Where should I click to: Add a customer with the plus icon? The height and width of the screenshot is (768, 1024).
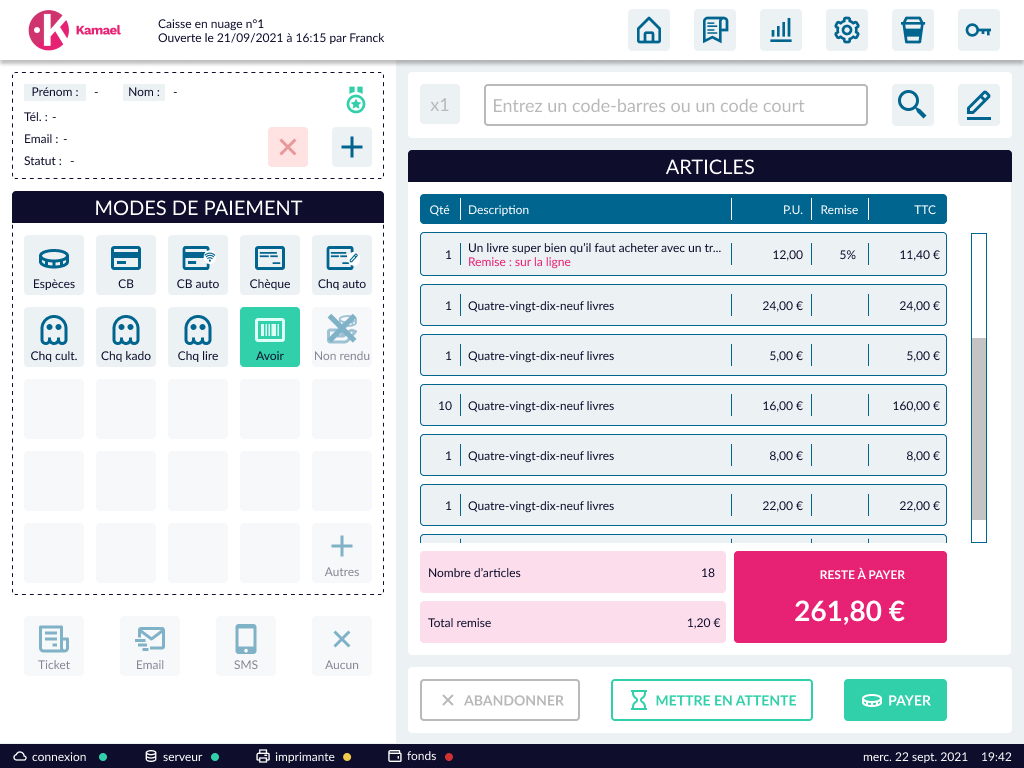coord(351,147)
